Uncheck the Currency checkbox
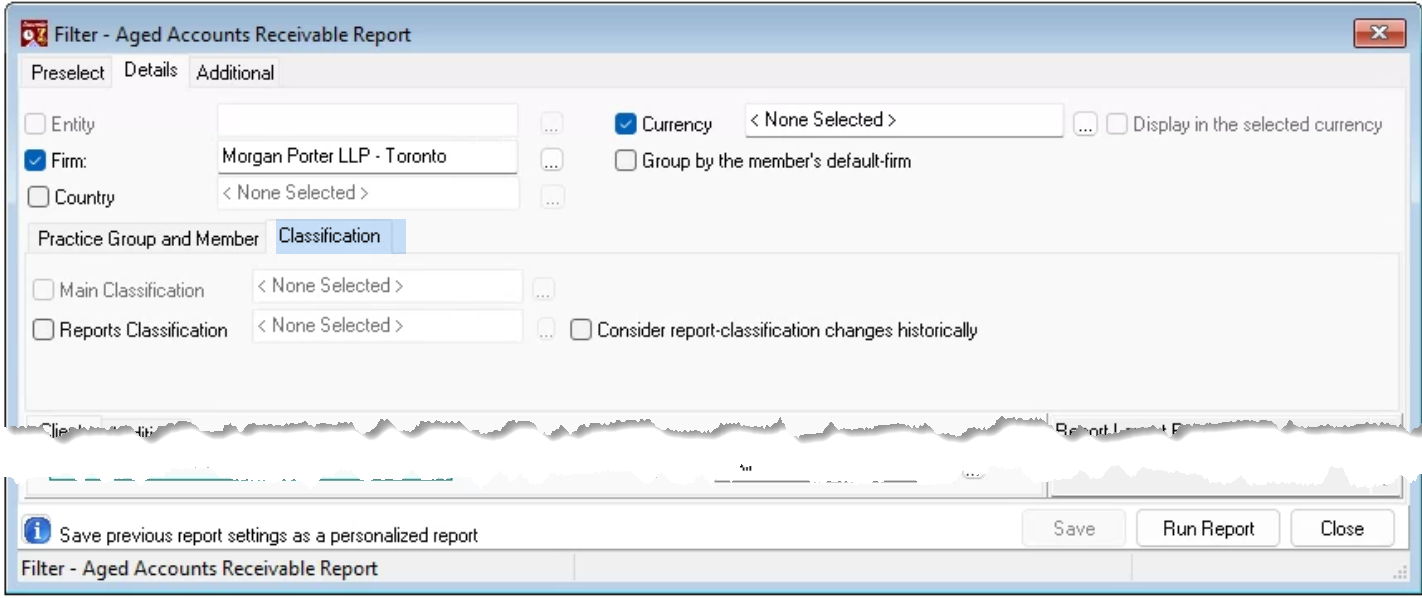The width and height of the screenshot is (1422, 598). (x=626, y=124)
